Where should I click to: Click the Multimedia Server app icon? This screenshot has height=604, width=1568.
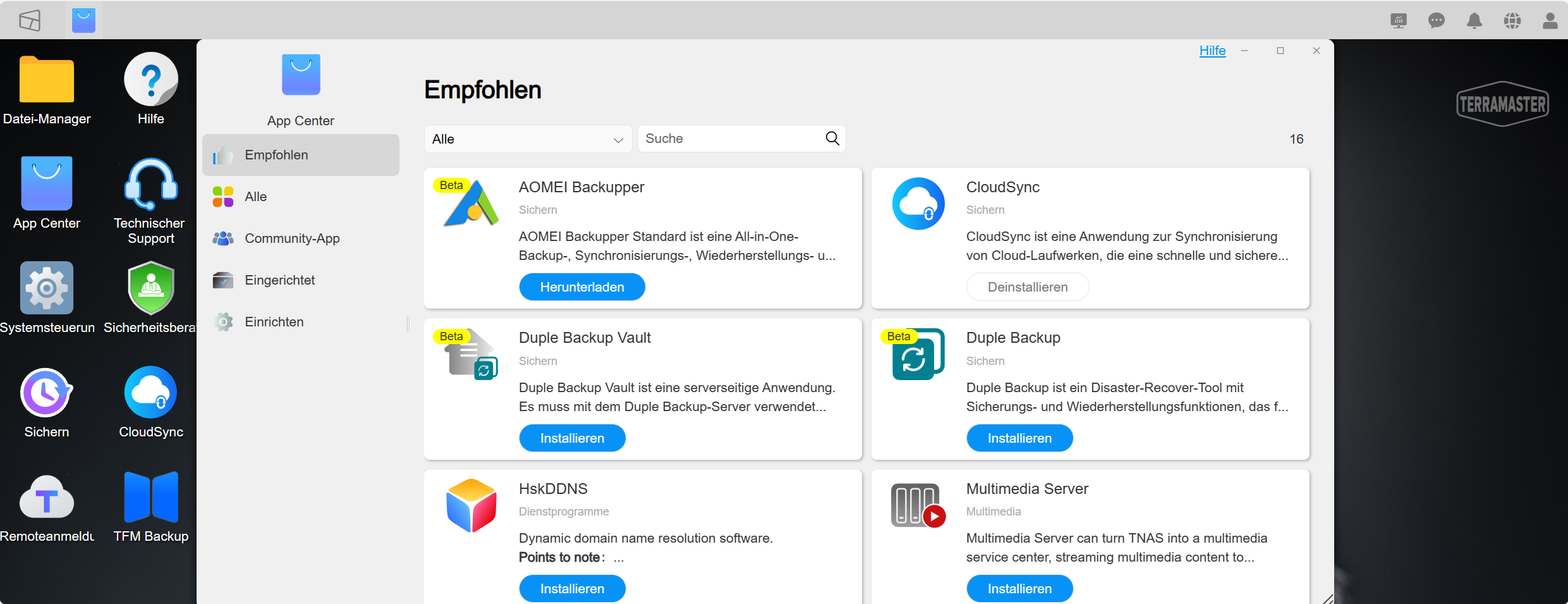coord(918,505)
